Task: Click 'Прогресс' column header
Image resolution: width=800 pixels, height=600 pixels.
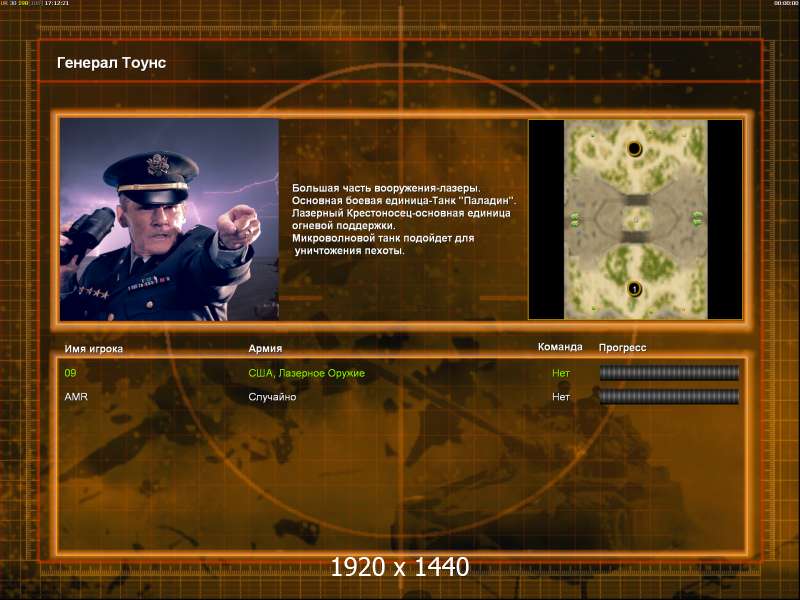Action: pyautogui.click(x=622, y=348)
